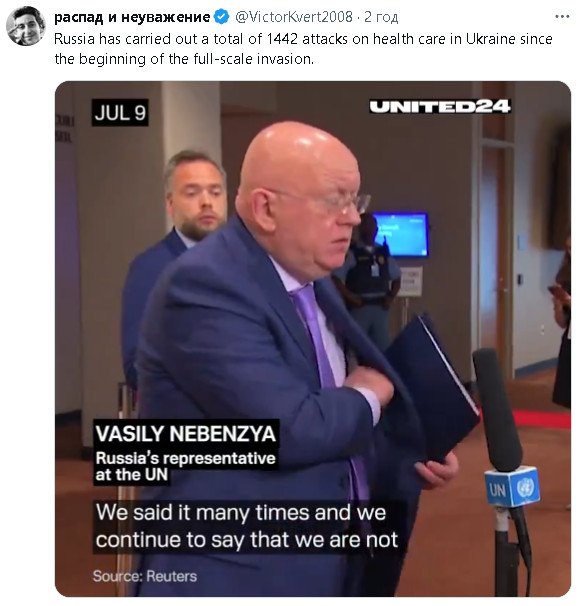Image resolution: width=578 pixels, height=606 pixels.
Task: Open the three-dot more options menu
Action: (562, 17)
